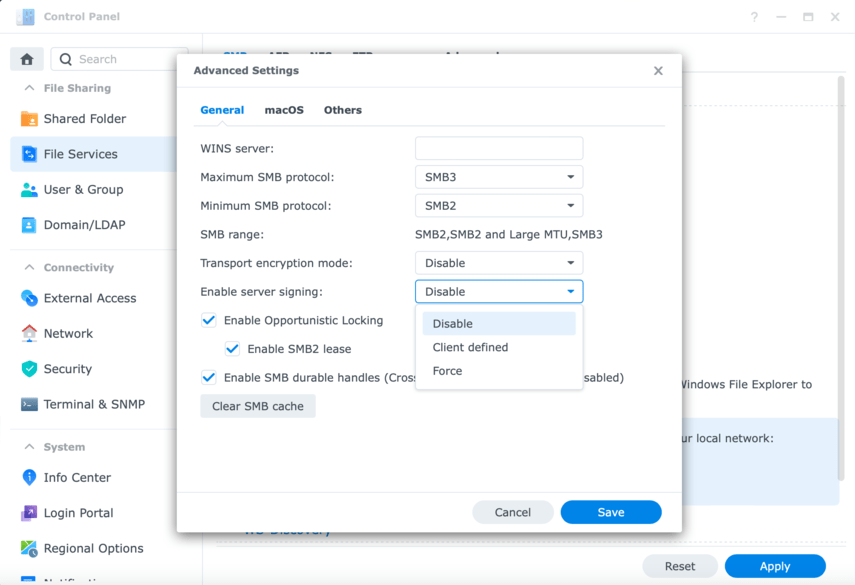Close the Advanced Settings dialog
The image size is (855, 585).
coord(658,70)
